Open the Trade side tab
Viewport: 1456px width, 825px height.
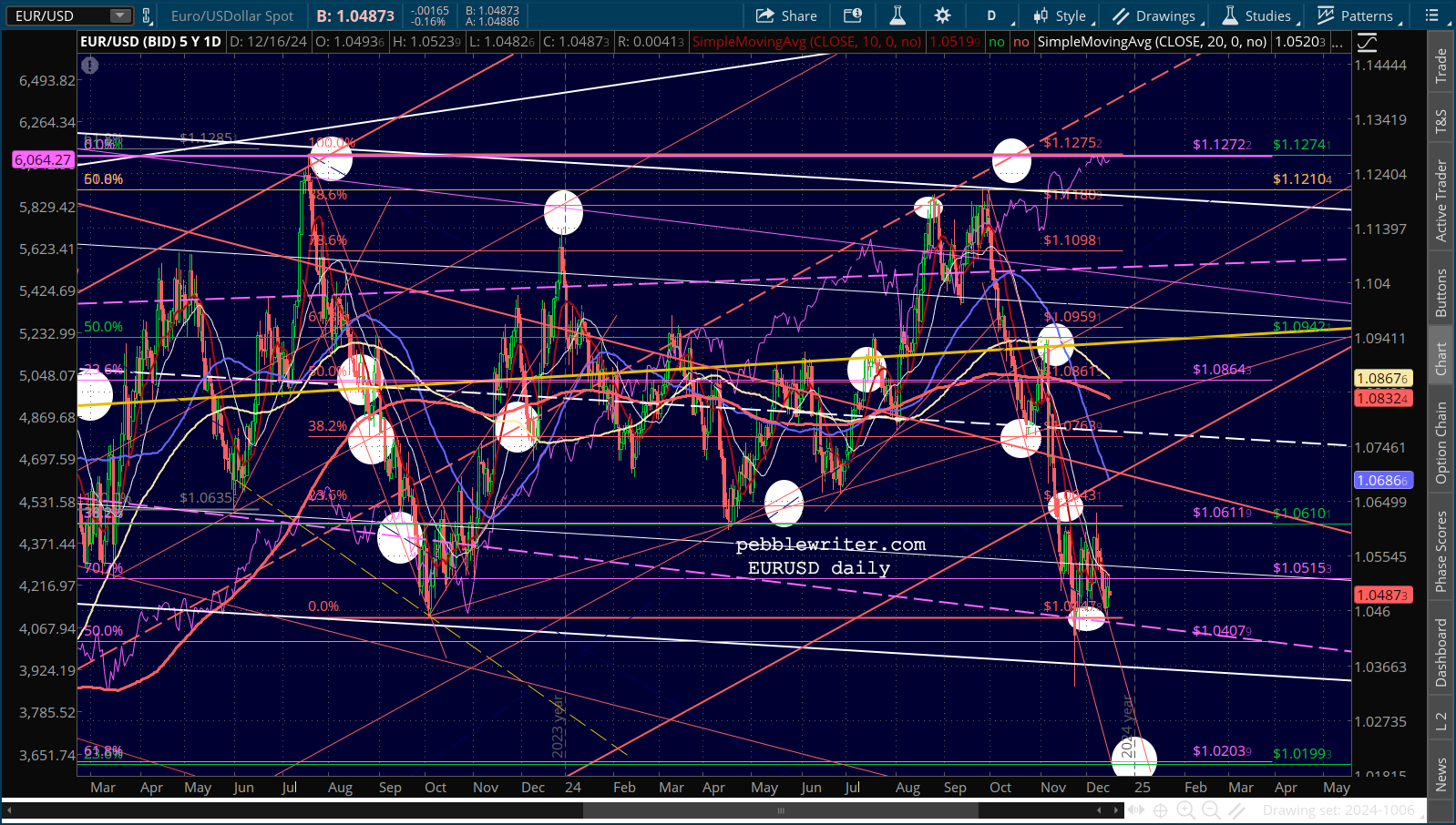click(1441, 66)
